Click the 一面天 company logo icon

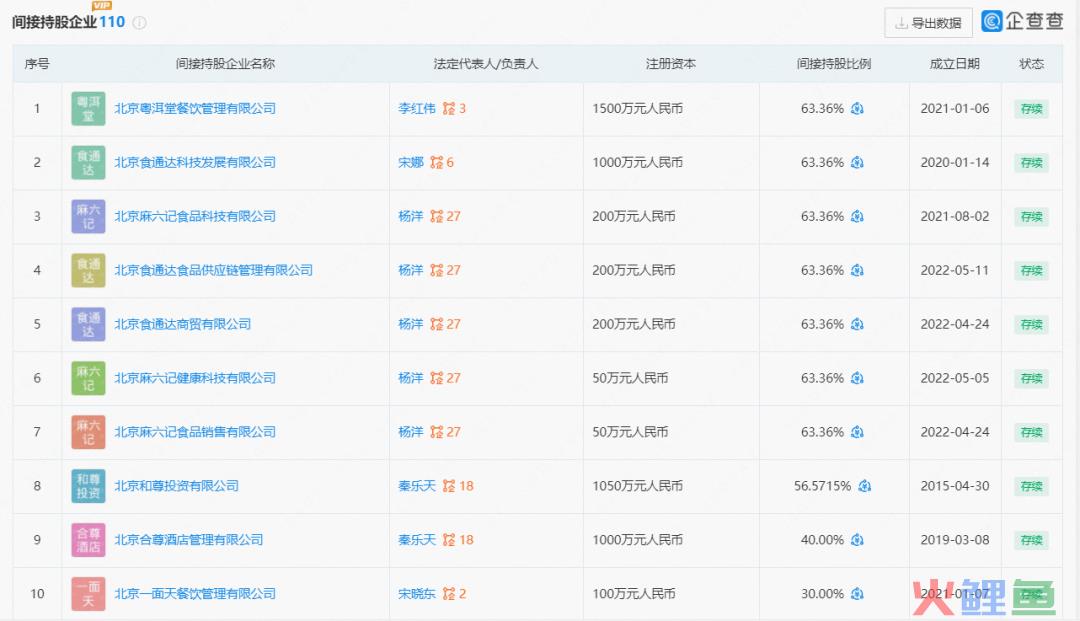click(88, 594)
